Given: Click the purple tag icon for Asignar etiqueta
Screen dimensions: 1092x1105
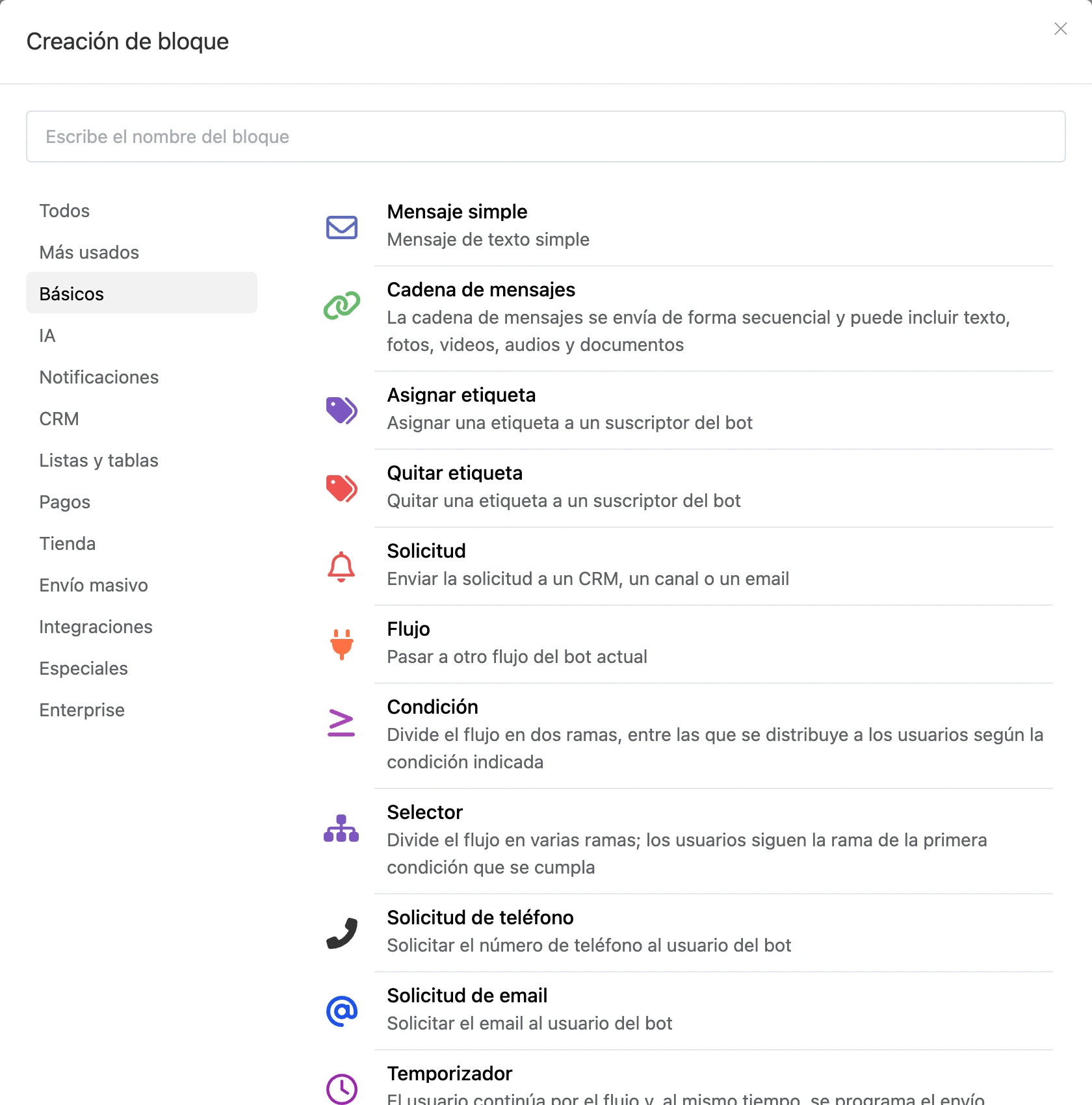Looking at the screenshot, I should [341, 410].
